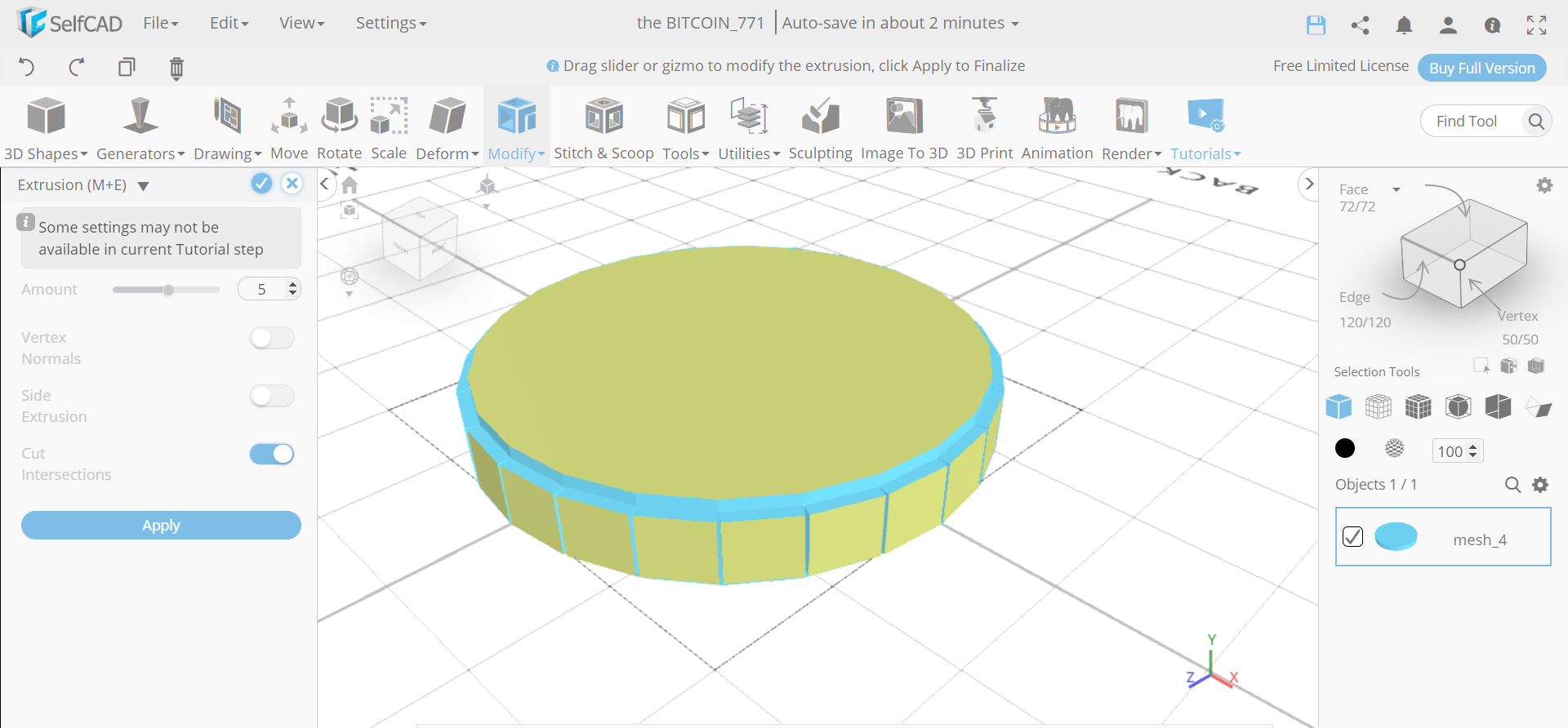This screenshot has height=728, width=1568.
Task: Open the info help icon
Action: [x=1492, y=25]
